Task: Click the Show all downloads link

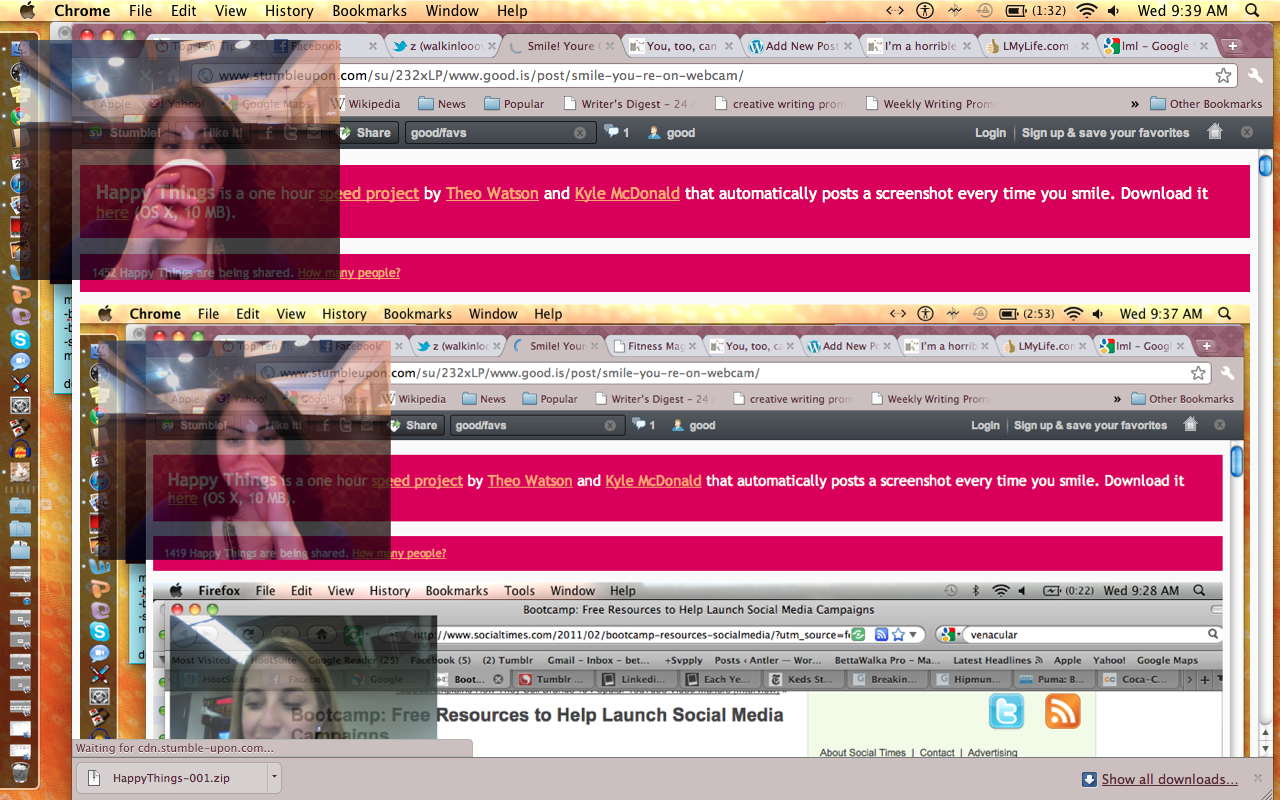Action: click(x=1169, y=779)
